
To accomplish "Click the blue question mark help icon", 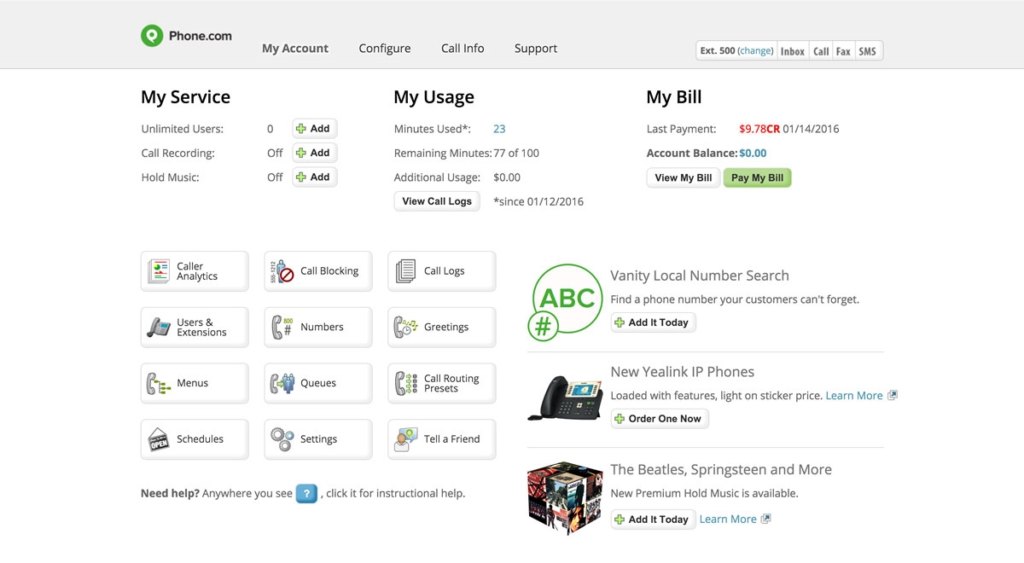I will coord(306,493).
